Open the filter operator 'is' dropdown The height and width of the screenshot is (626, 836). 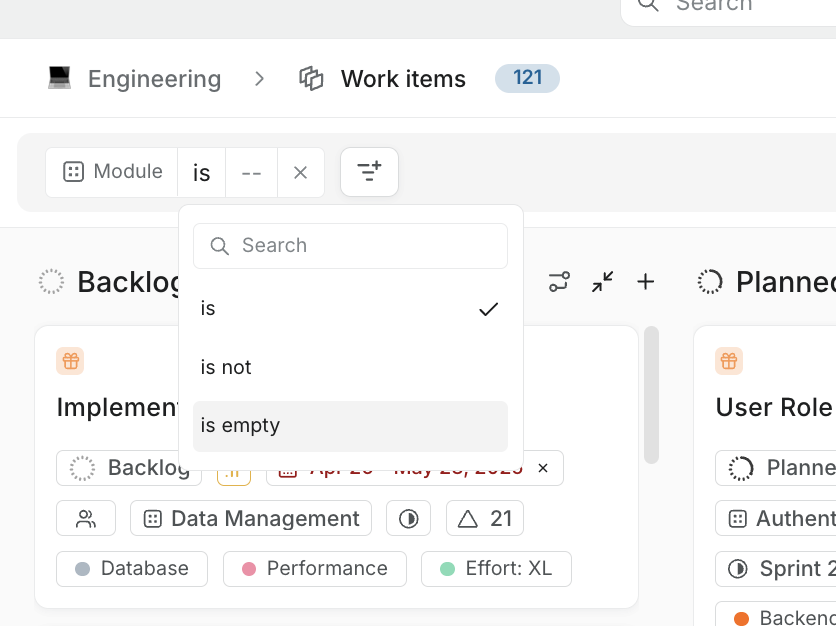pos(202,173)
